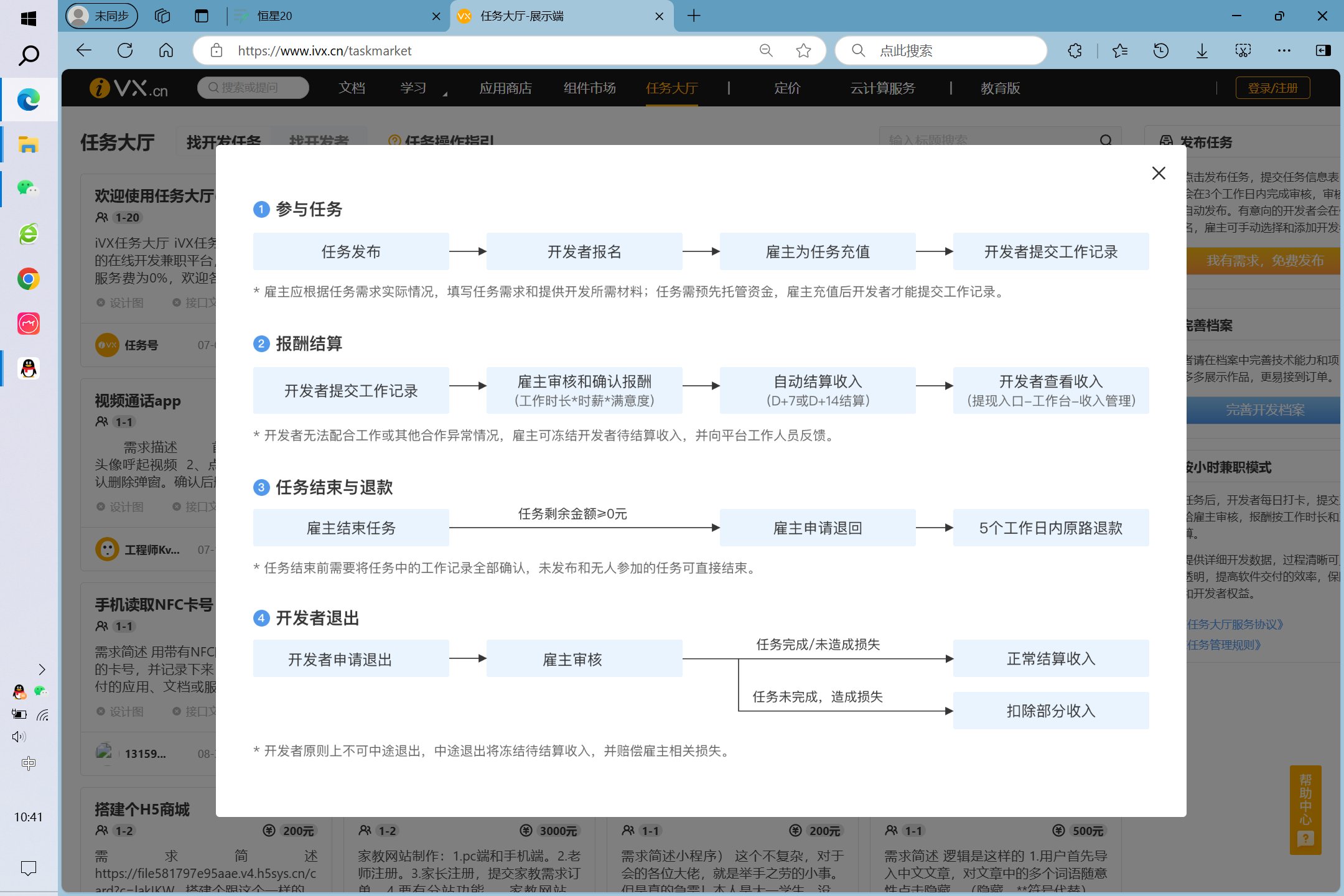Close the task guide popup dialog

[1159, 173]
